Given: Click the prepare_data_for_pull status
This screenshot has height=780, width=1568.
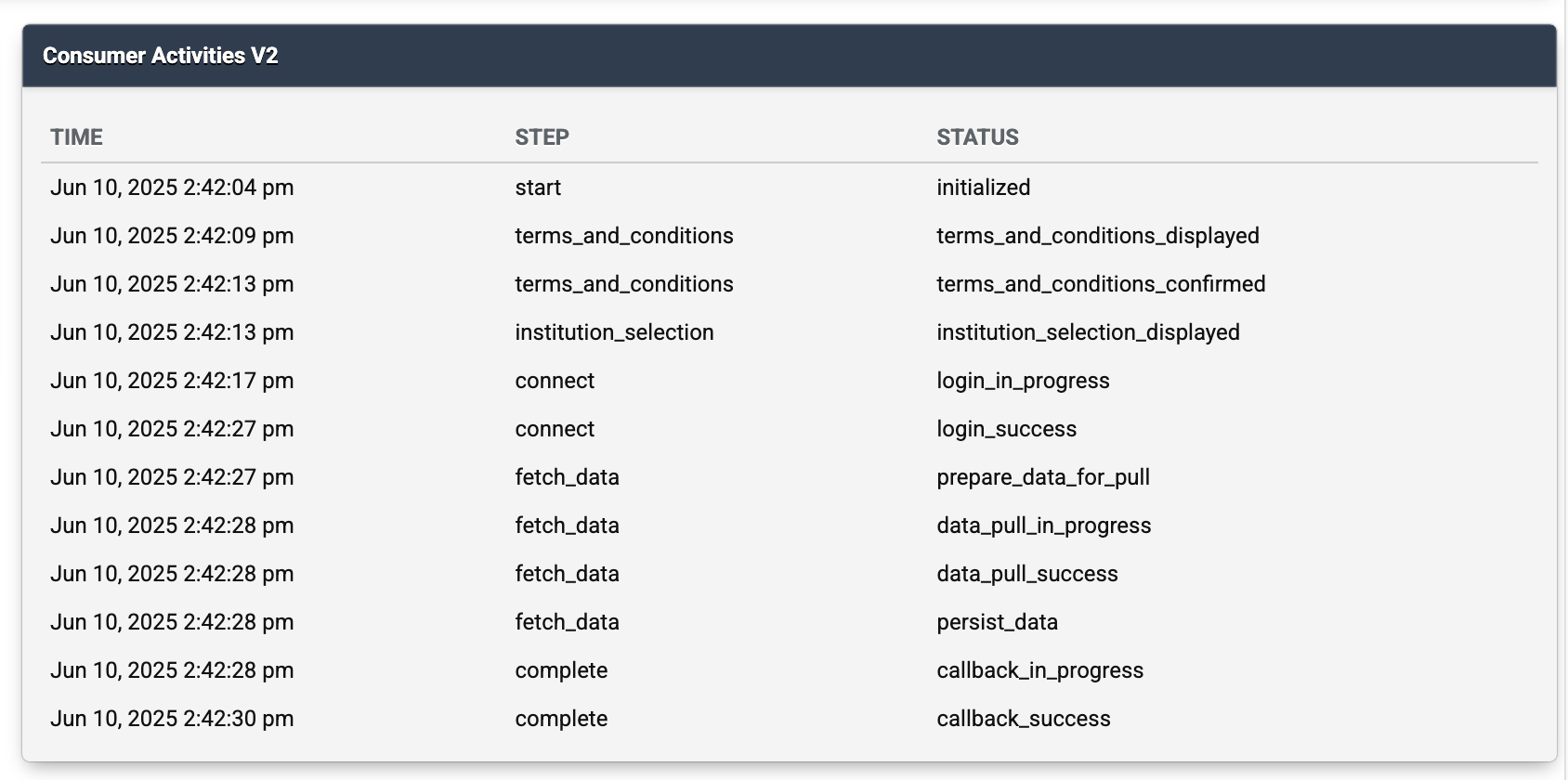Looking at the screenshot, I should coord(1043,477).
